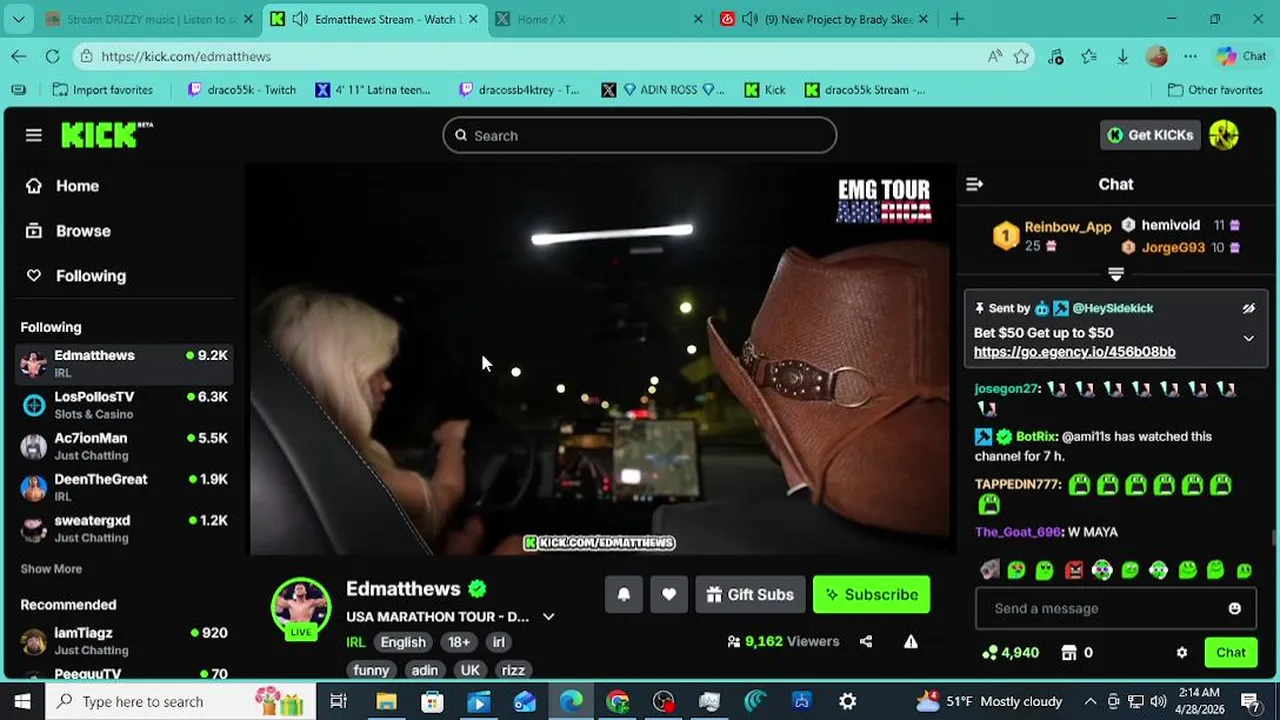The width and height of the screenshot is (1280, 720).
Task: Open the emoji picker in the chat input
Action: 1234,608
